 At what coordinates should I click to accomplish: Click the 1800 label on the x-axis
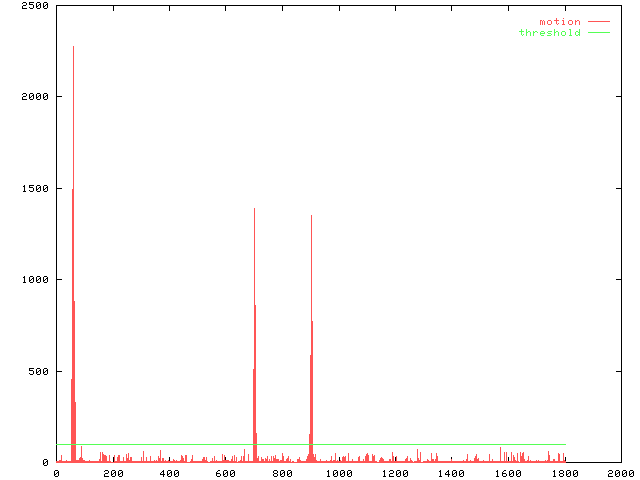pos(564,474)
